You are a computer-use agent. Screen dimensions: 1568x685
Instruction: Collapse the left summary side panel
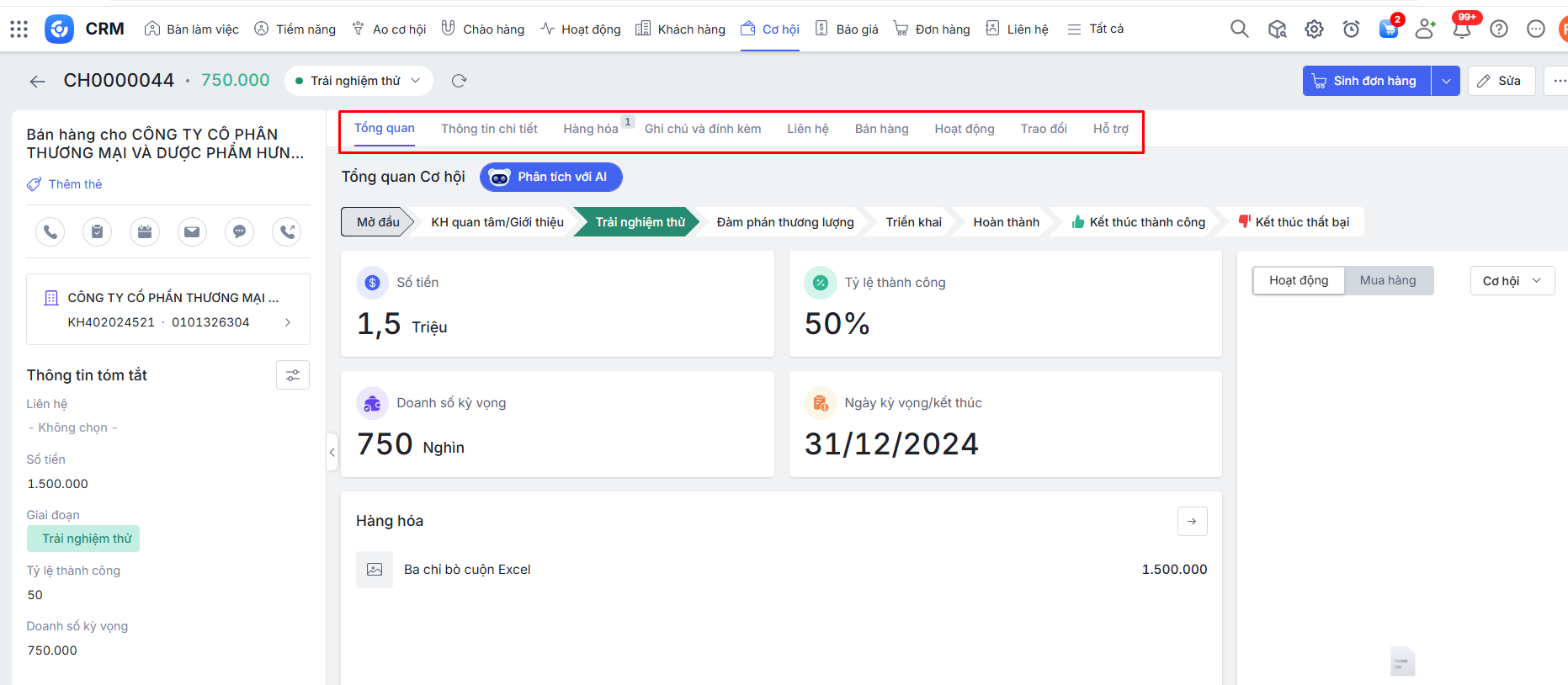[332, 453]
